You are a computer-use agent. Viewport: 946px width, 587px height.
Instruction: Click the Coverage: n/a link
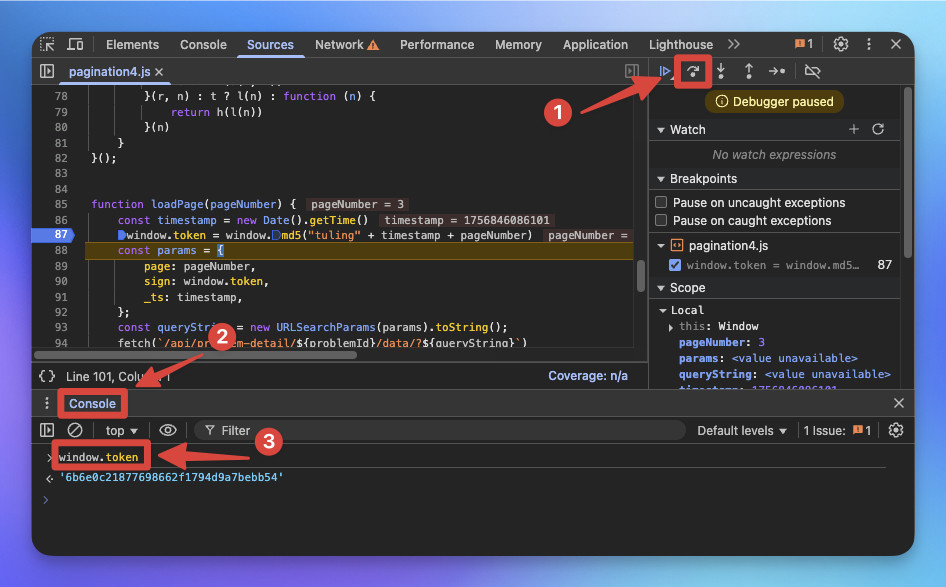click(588, 376)
